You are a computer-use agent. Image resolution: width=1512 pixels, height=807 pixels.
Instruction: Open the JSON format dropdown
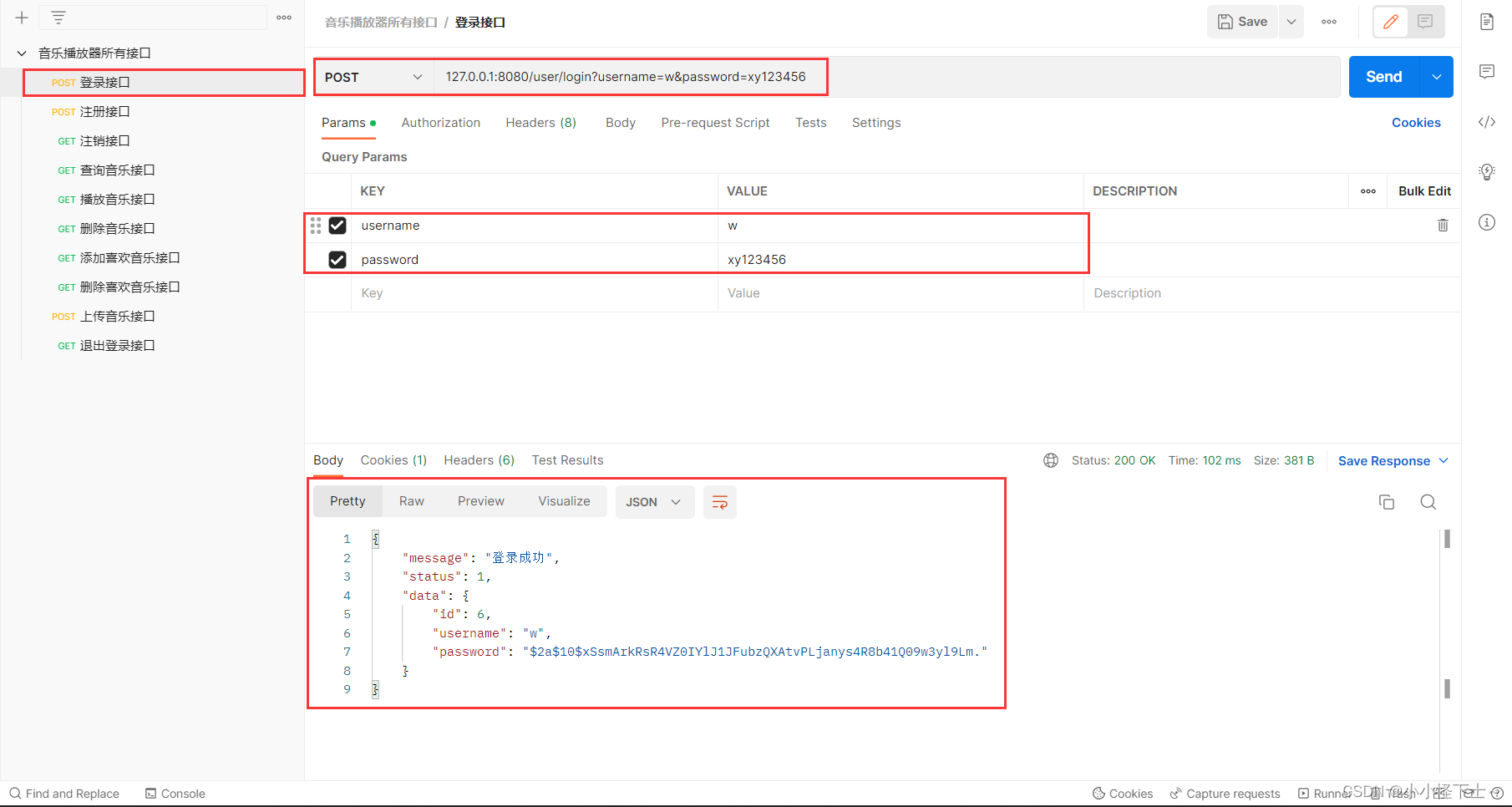(655, 502)
